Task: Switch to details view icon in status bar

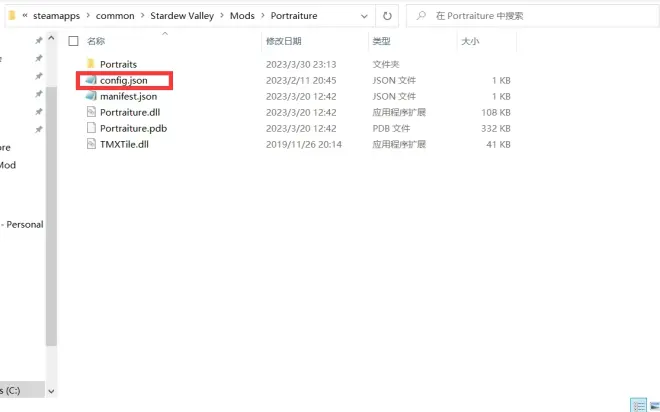Action: pyautogui.click(x=637, y=404)
